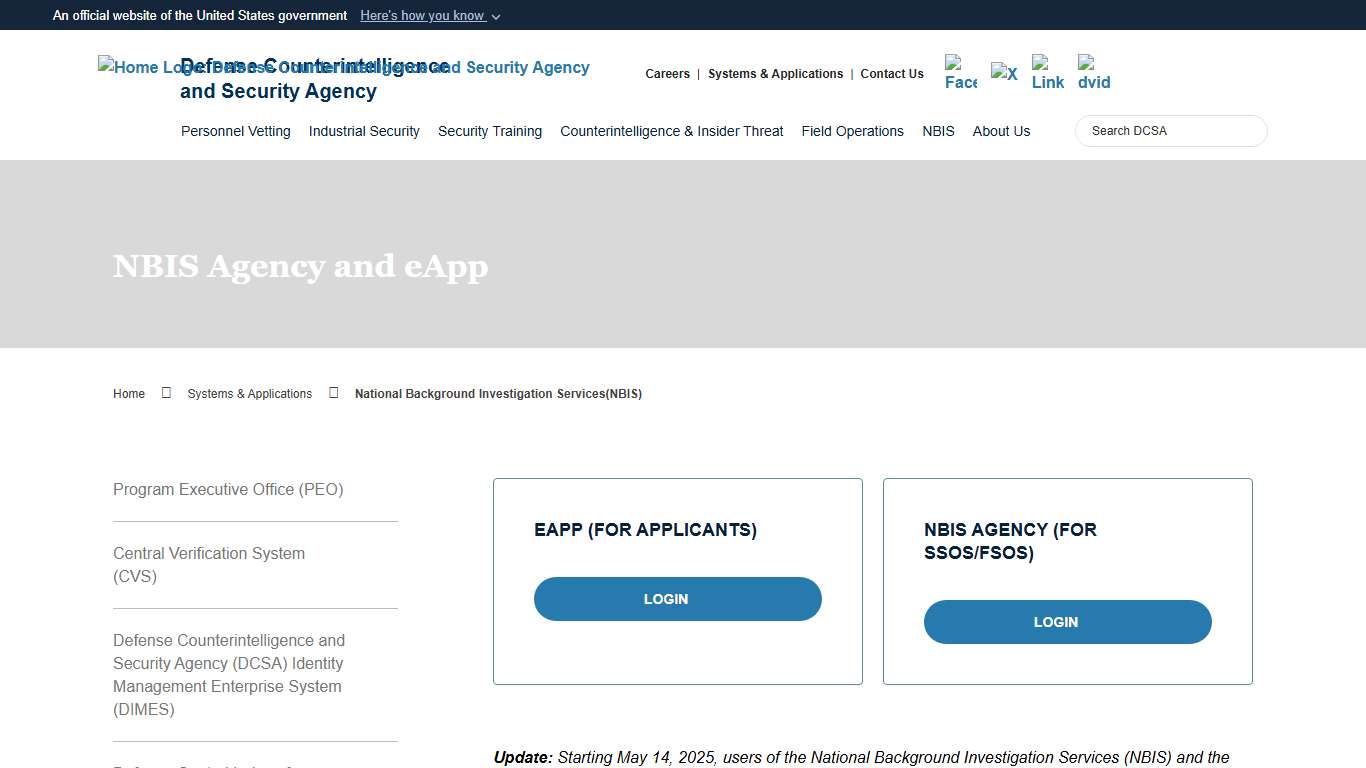Select the Field Operations nav item
1366x768 pixels.
pyautogui.click(x=852, y=131)
